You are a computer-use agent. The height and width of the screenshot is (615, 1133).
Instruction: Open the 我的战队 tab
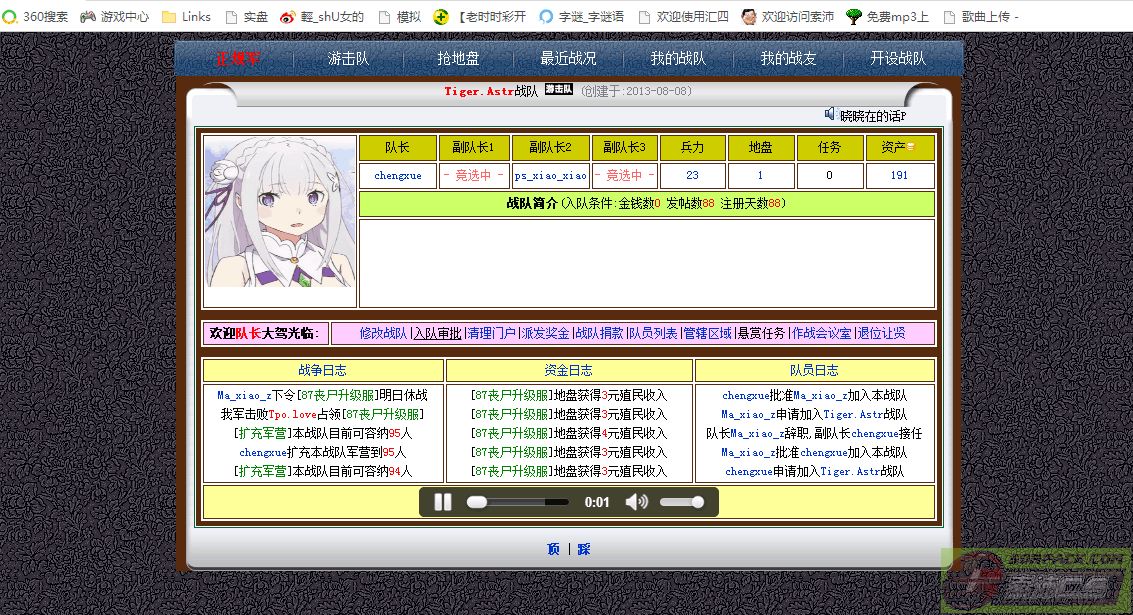tap(678, 59)
